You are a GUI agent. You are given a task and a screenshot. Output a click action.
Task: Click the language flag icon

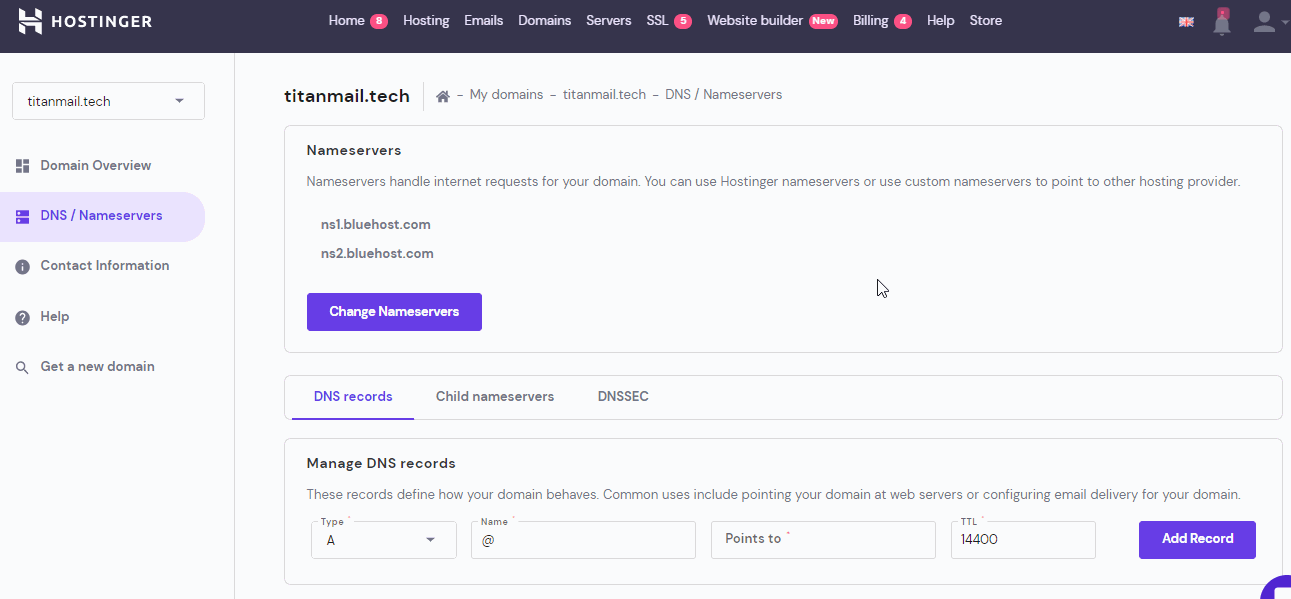point(1186,22)
